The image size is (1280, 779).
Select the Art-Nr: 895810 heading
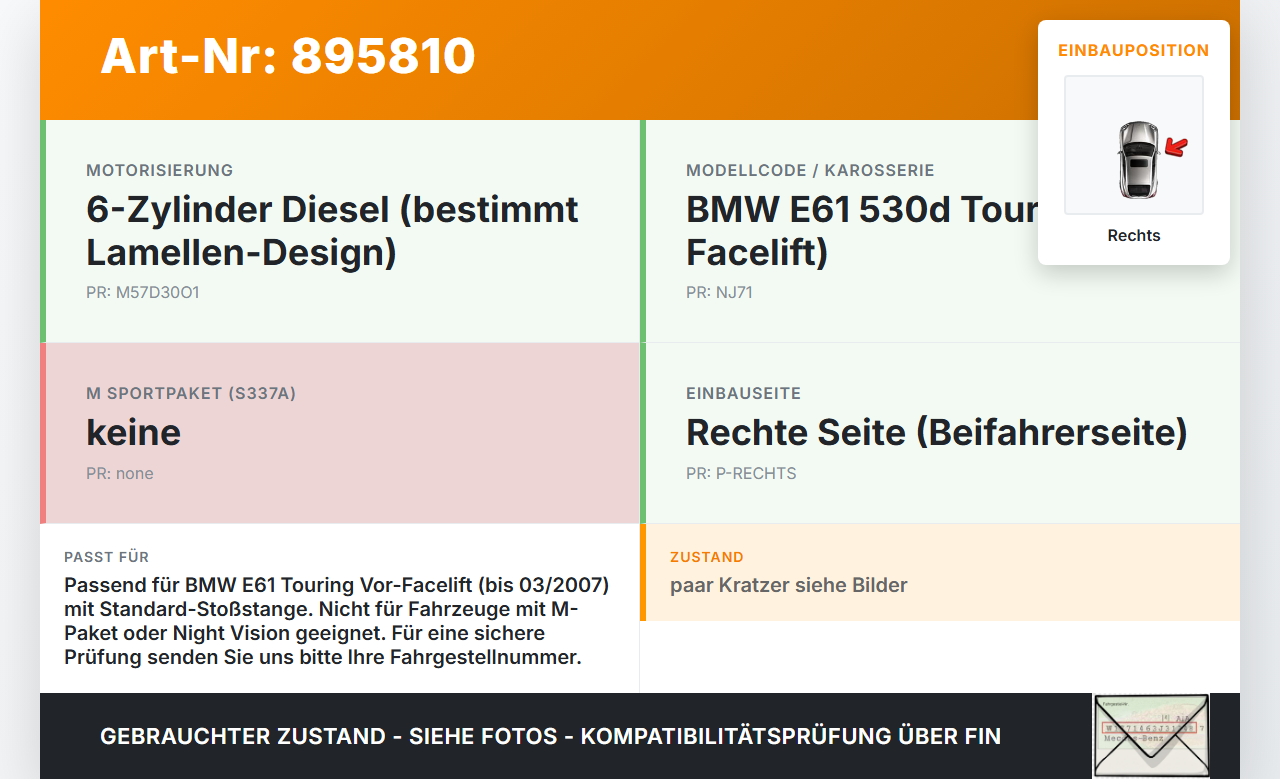(x=288, y=56)
